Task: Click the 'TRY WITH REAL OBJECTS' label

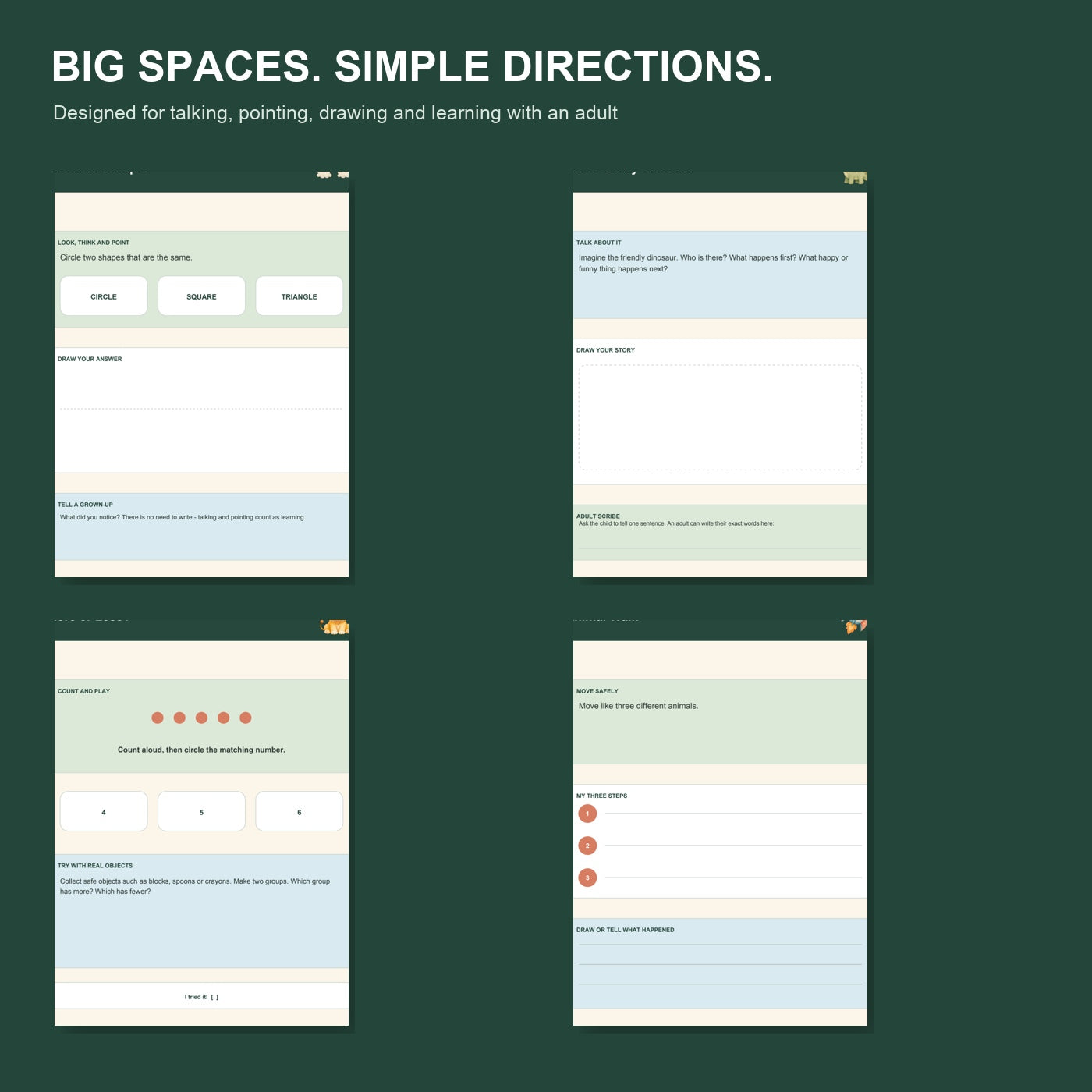Action: point(95,866)
